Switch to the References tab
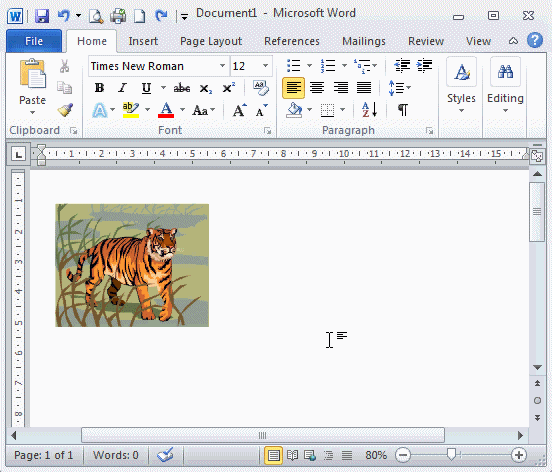Screen dimensions: 552x472 point(292,41)
